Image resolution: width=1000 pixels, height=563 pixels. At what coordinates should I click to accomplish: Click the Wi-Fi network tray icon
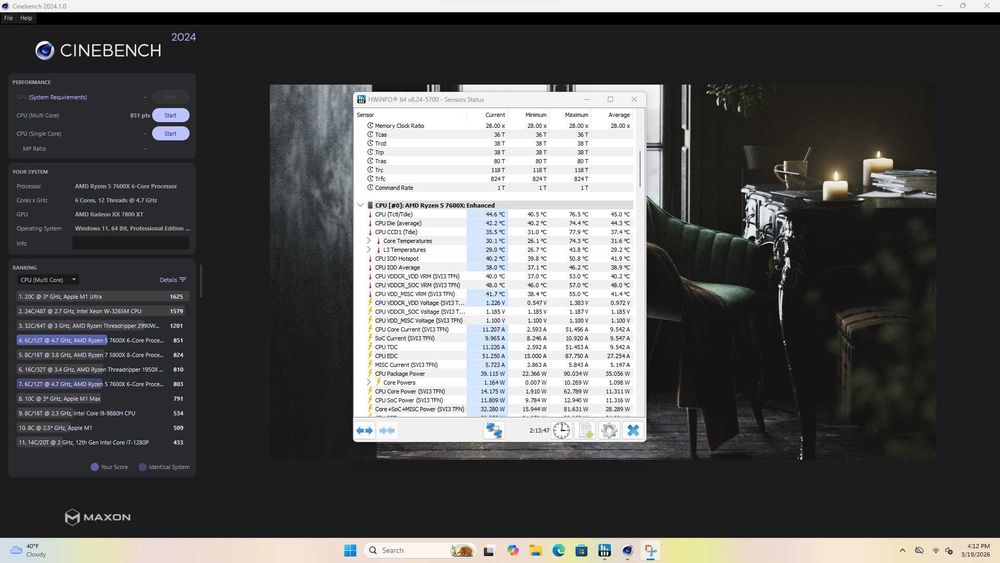pyautogui.click(x=936, y=550)
